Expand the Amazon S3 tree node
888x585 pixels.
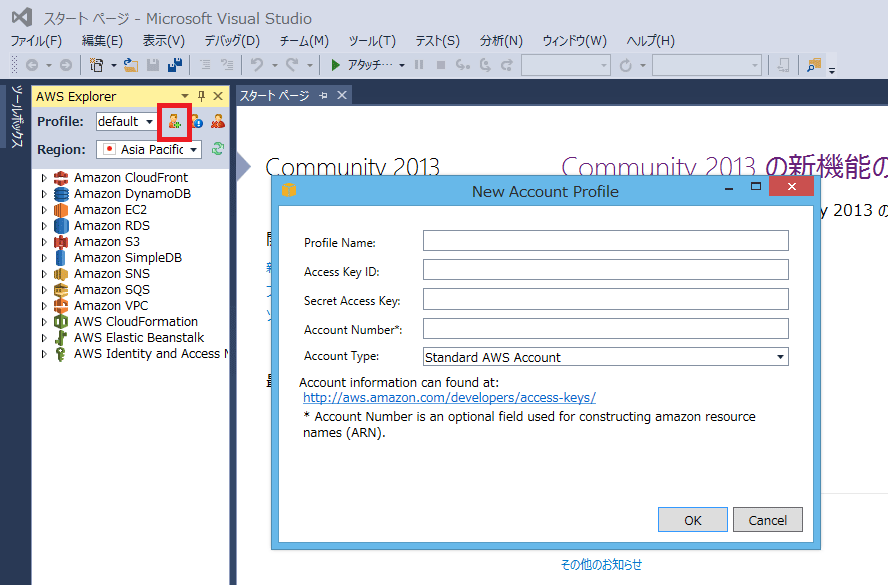pyautogui.click(x=44, y=242)
